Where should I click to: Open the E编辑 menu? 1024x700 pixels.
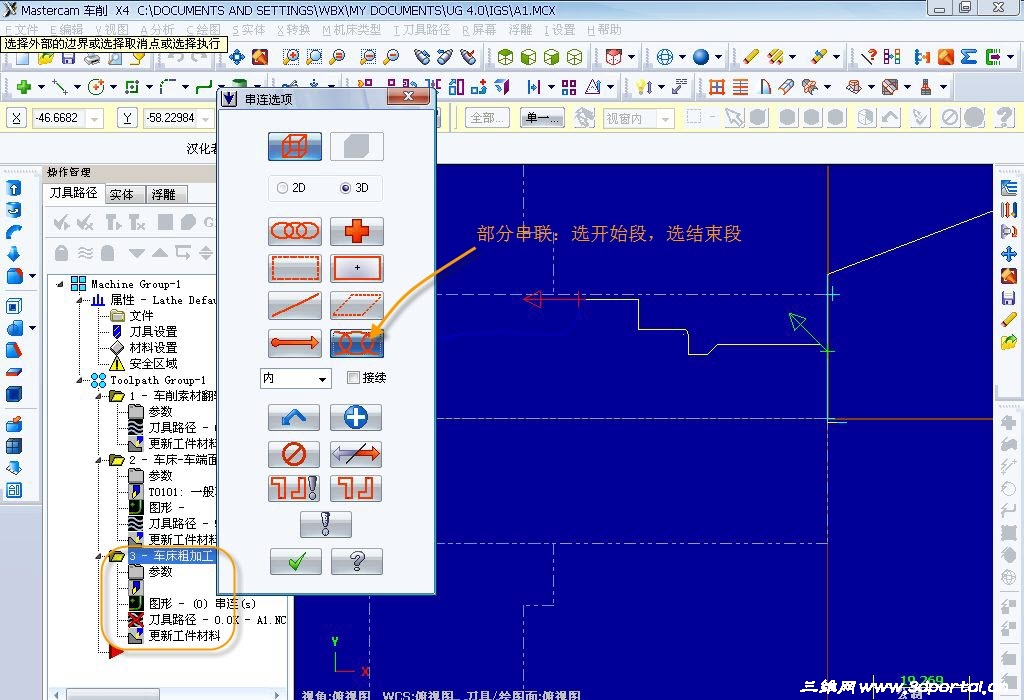tap(66, 30)
